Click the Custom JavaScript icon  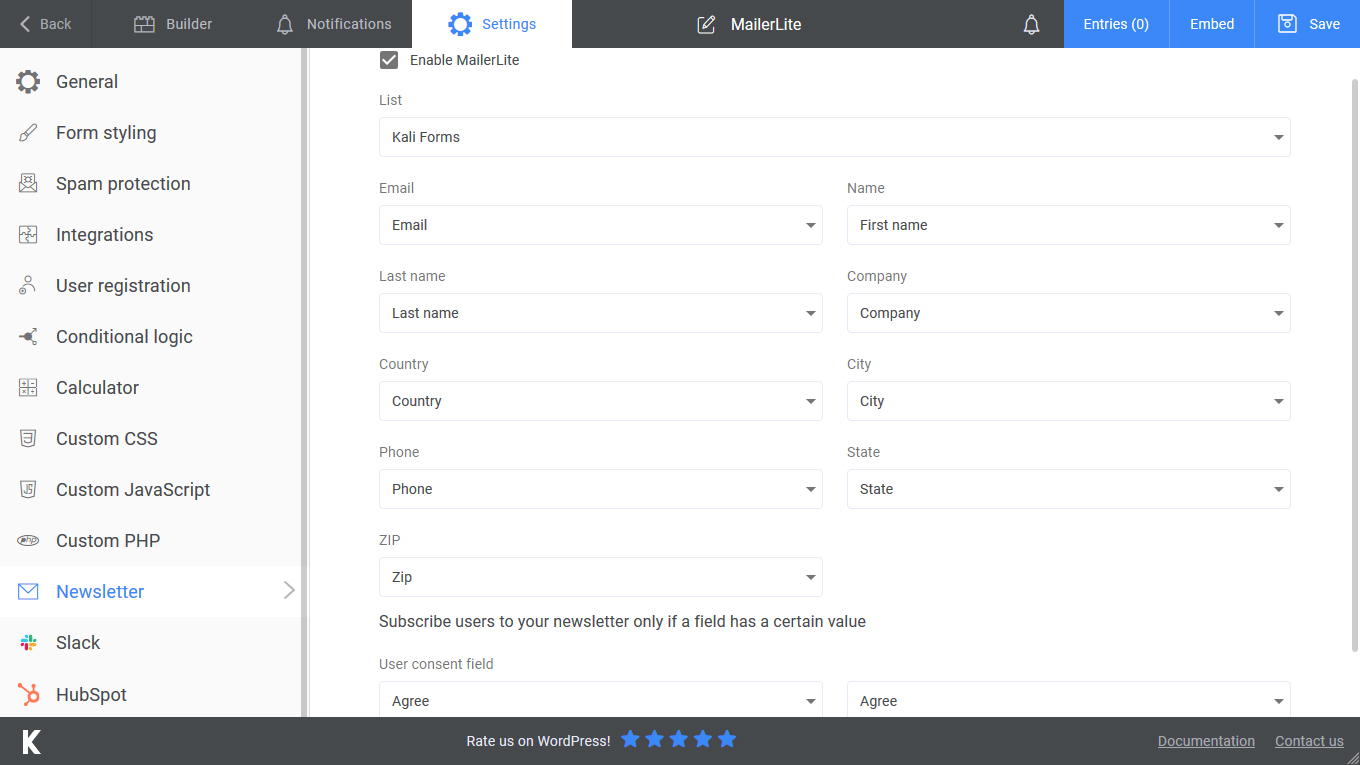click(x=28, y=490)
